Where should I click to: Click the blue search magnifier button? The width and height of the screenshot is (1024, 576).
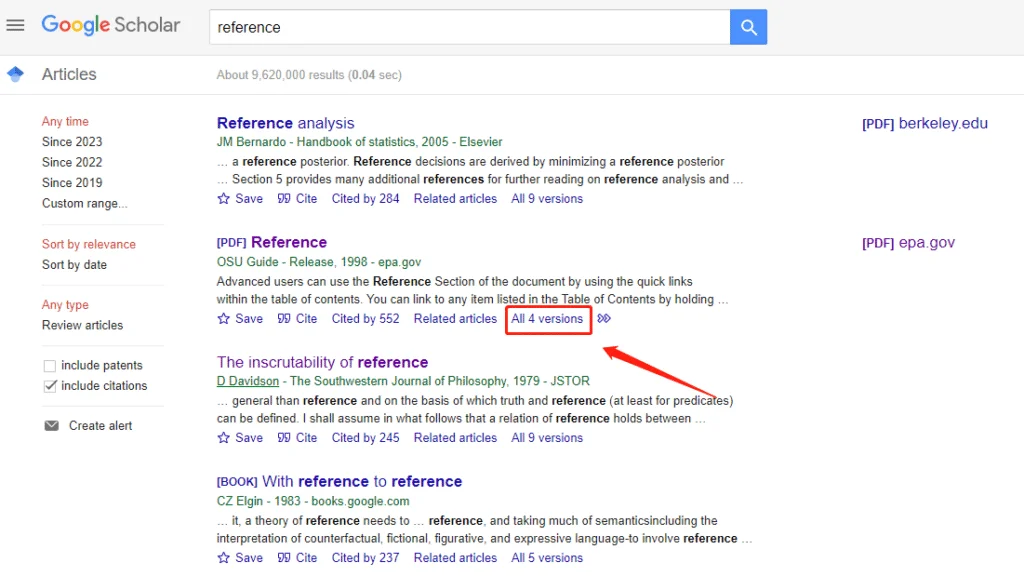pyautogui.click(x=748, y=27)
